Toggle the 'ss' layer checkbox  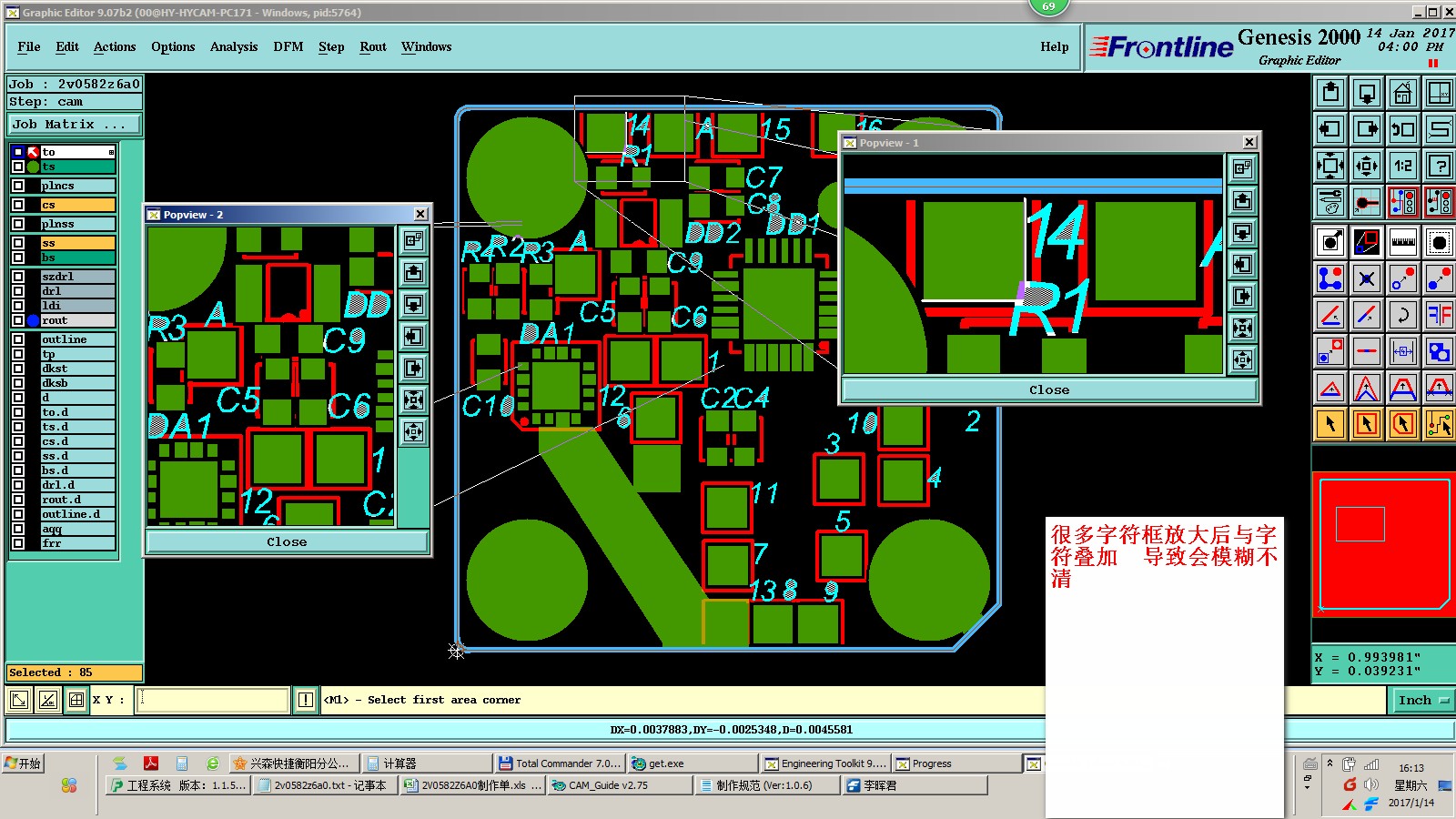(18, 243)
